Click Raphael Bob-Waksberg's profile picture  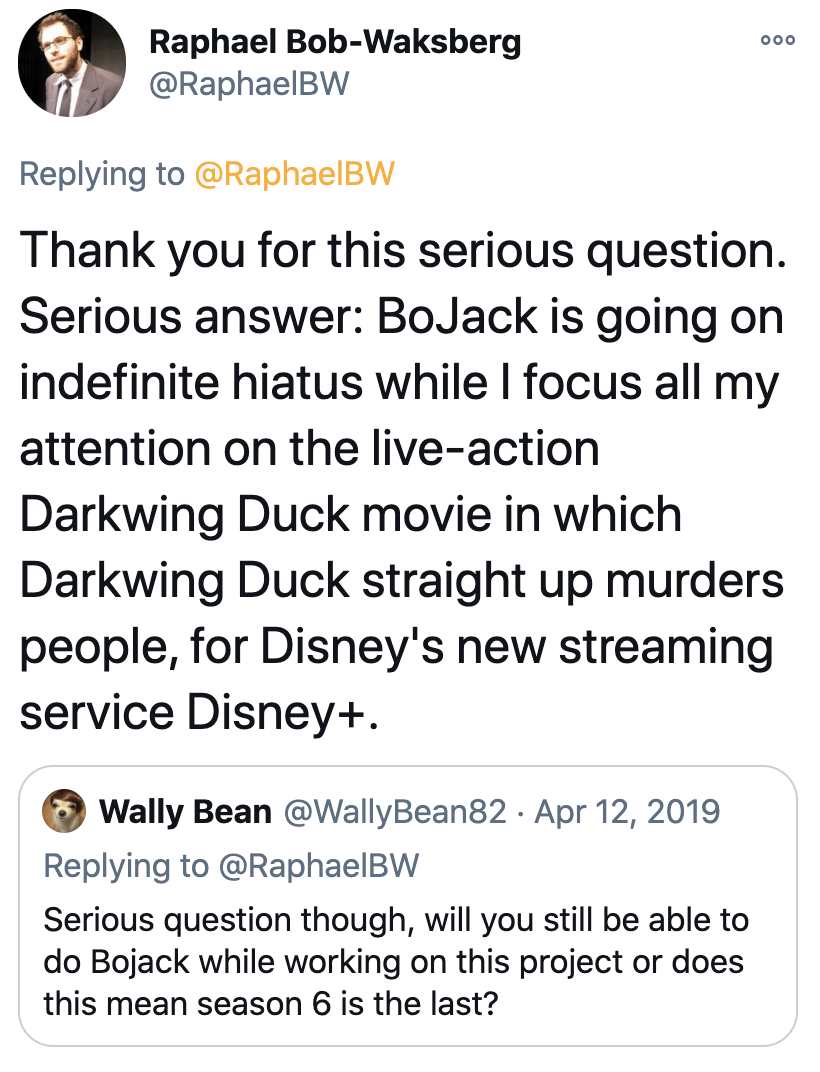pos(72,63)
